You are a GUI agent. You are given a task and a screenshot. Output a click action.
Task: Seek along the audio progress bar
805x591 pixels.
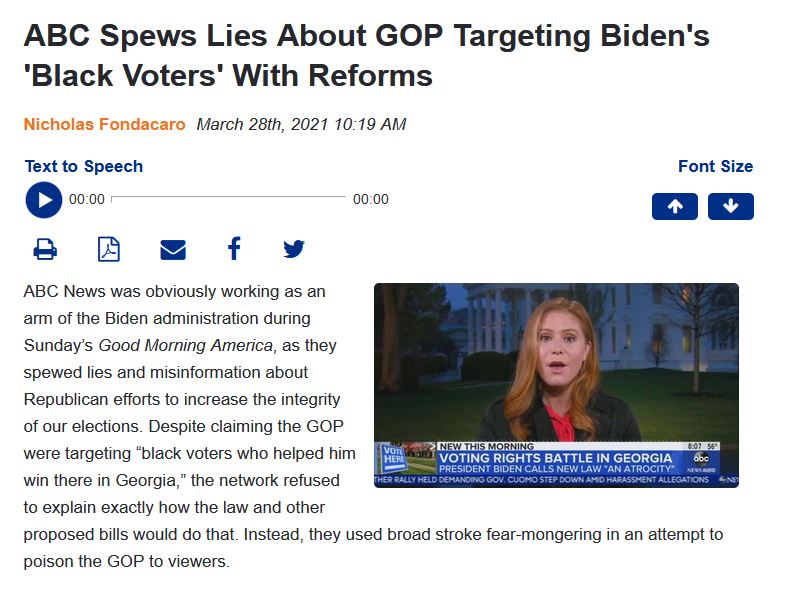pos(228,197)
